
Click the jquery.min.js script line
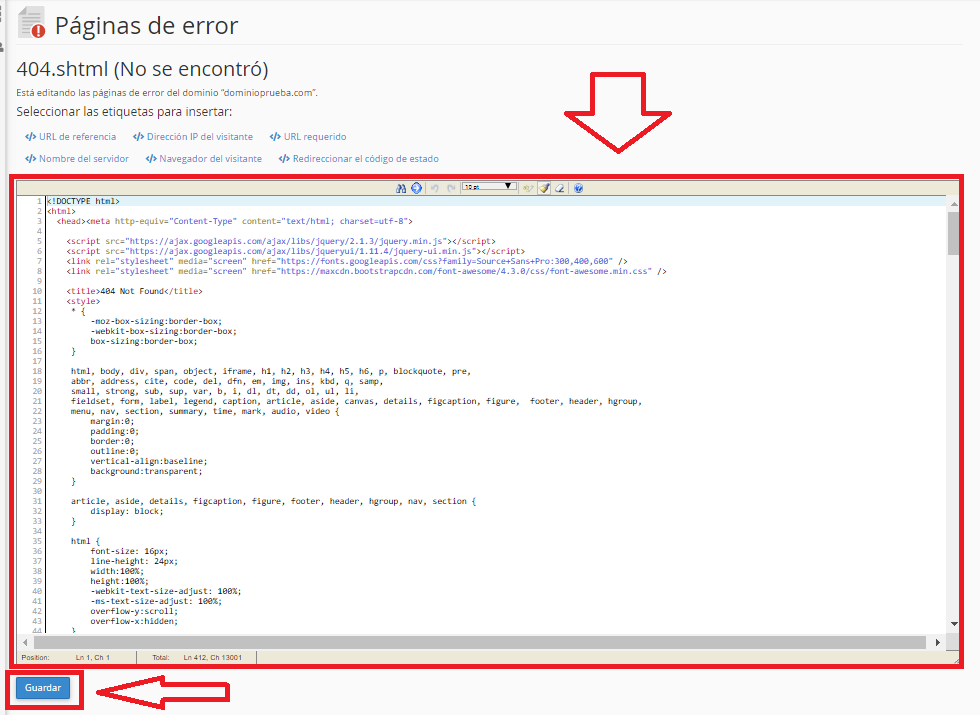(x=281, y=241)
